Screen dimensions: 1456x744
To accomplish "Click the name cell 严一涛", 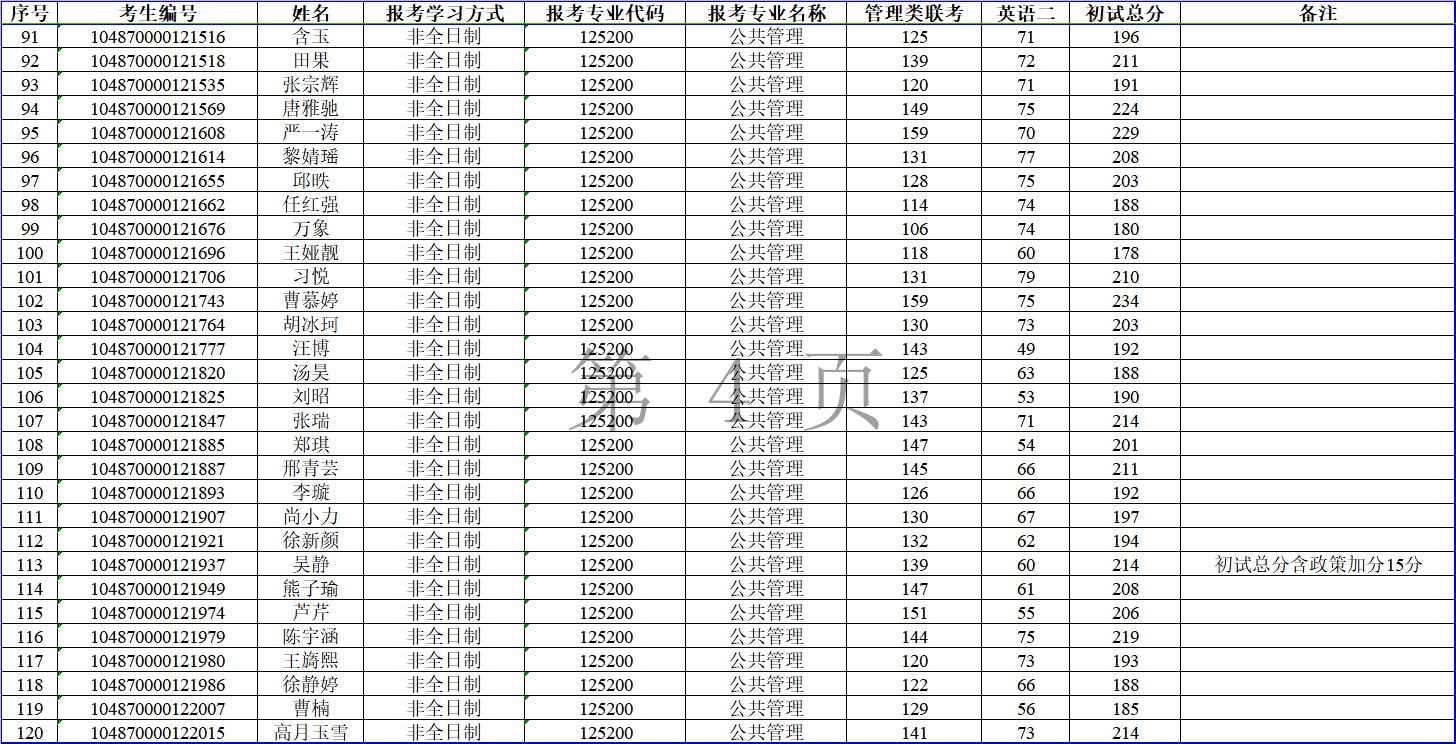I will pyautogui.click(x=311, y=133).
